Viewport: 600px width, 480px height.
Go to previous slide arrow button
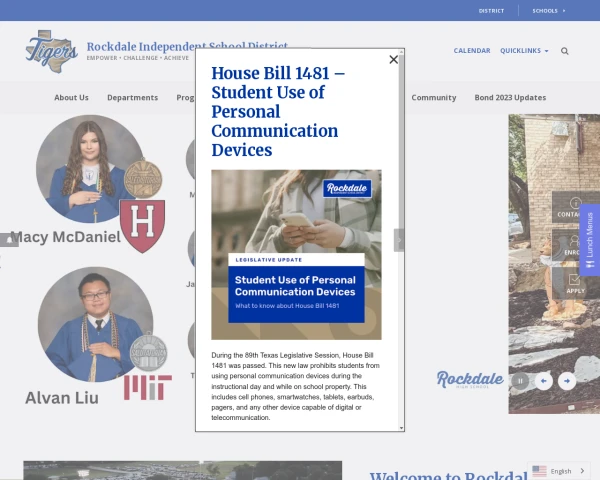(543, 381)
